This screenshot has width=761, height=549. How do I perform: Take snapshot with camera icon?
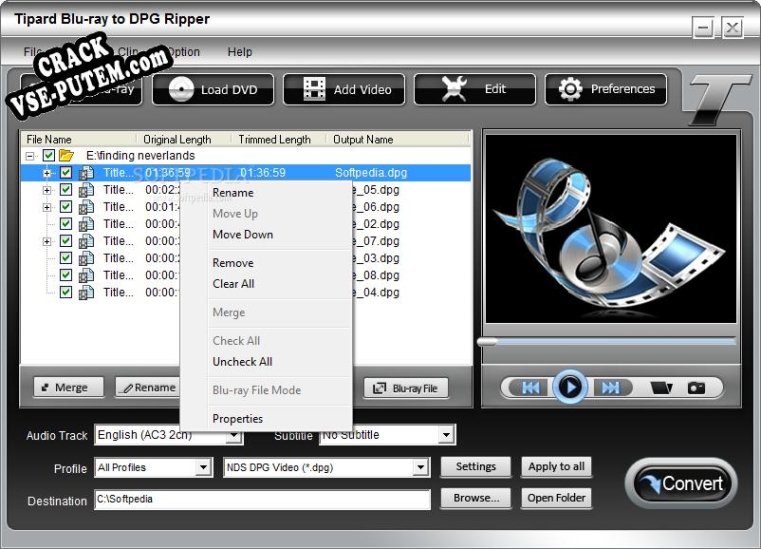[696, 387]
